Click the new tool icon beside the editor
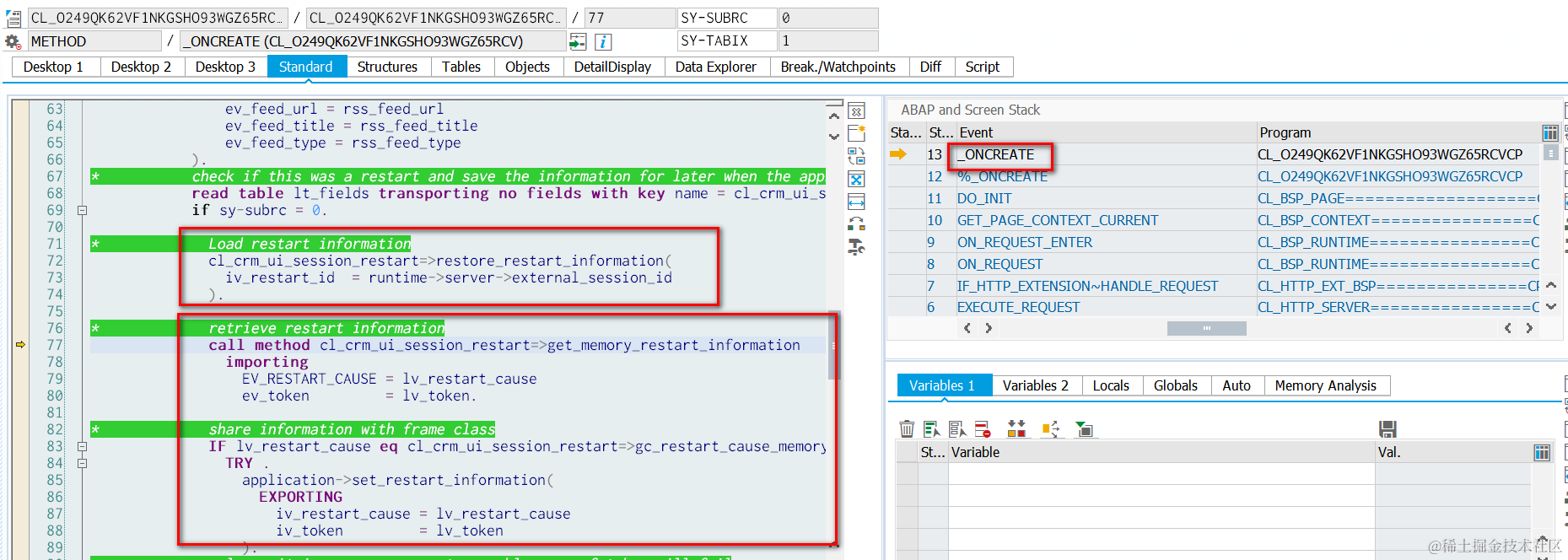This screenshot has width=1568, height=560. pyautogui.click(x=856, y=133)
